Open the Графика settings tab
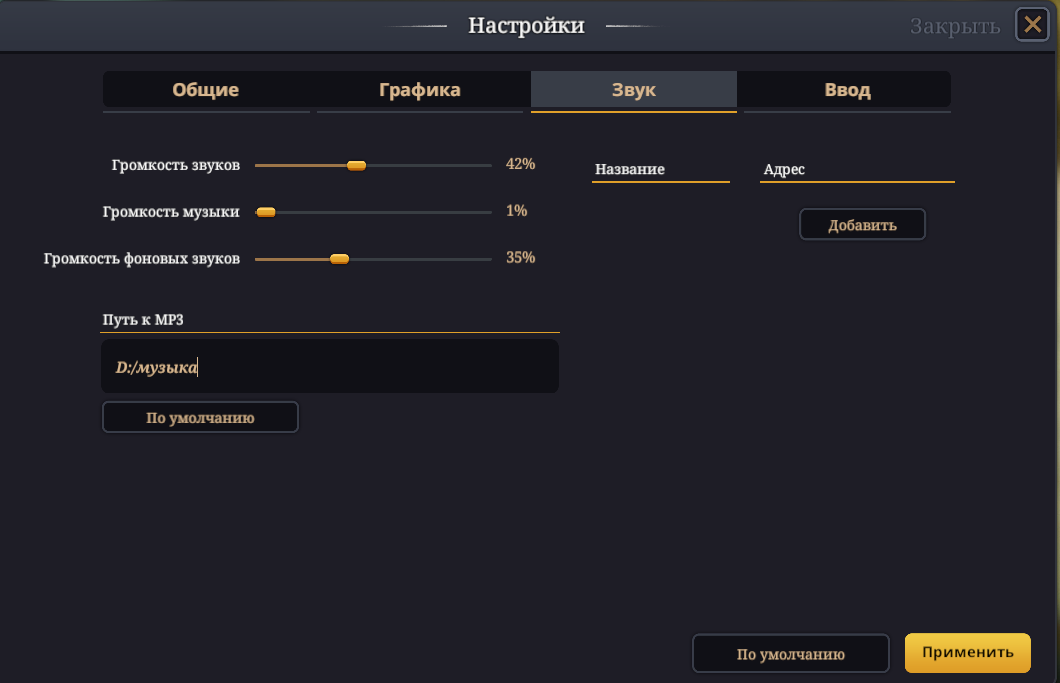1060x683 pixels. pyautogui.click(x=420, y=90)
